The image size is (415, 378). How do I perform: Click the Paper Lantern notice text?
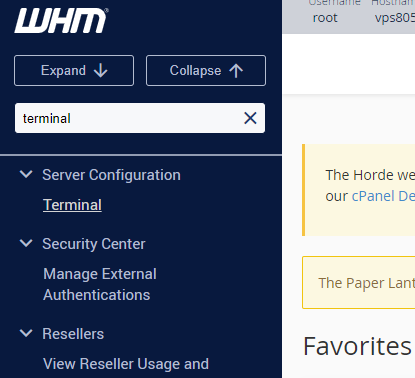[367, 283]
